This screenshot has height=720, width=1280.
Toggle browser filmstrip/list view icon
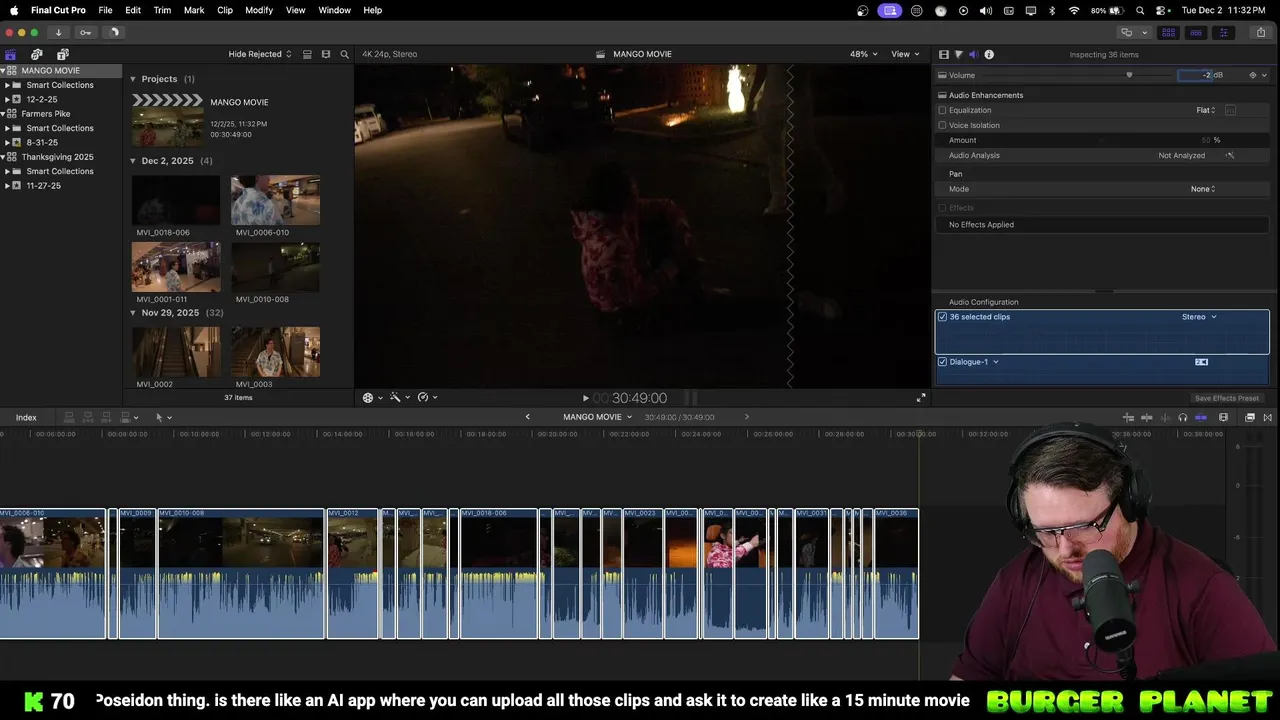click(307, 54)
